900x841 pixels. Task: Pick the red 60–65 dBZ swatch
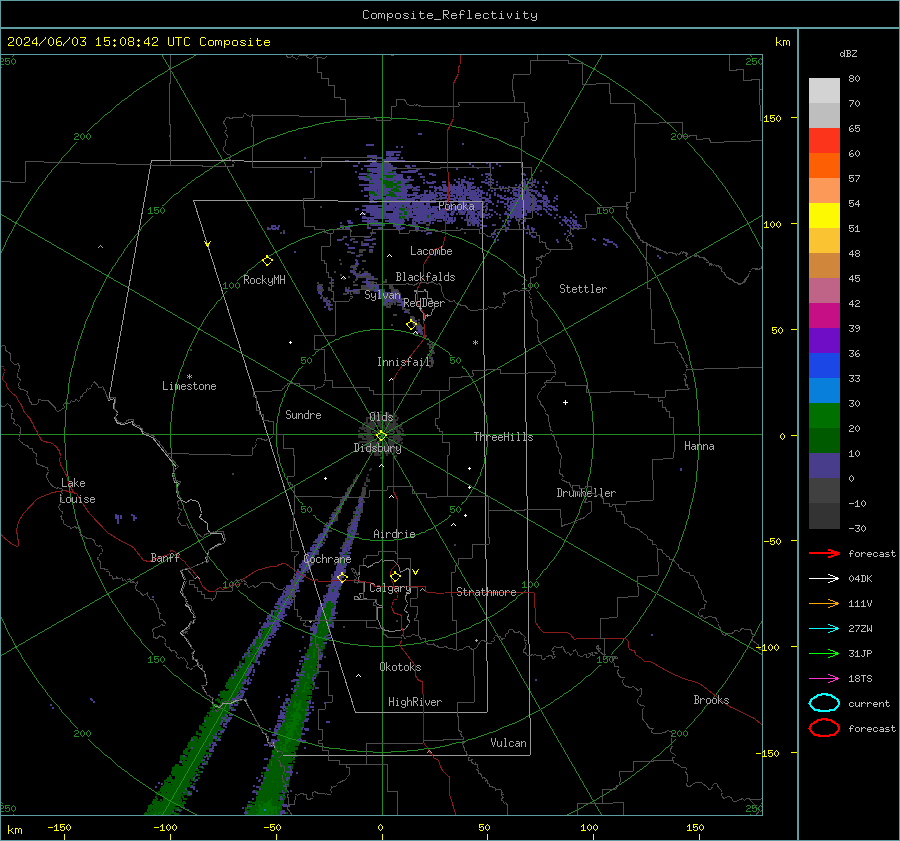(x=824, y=141)
